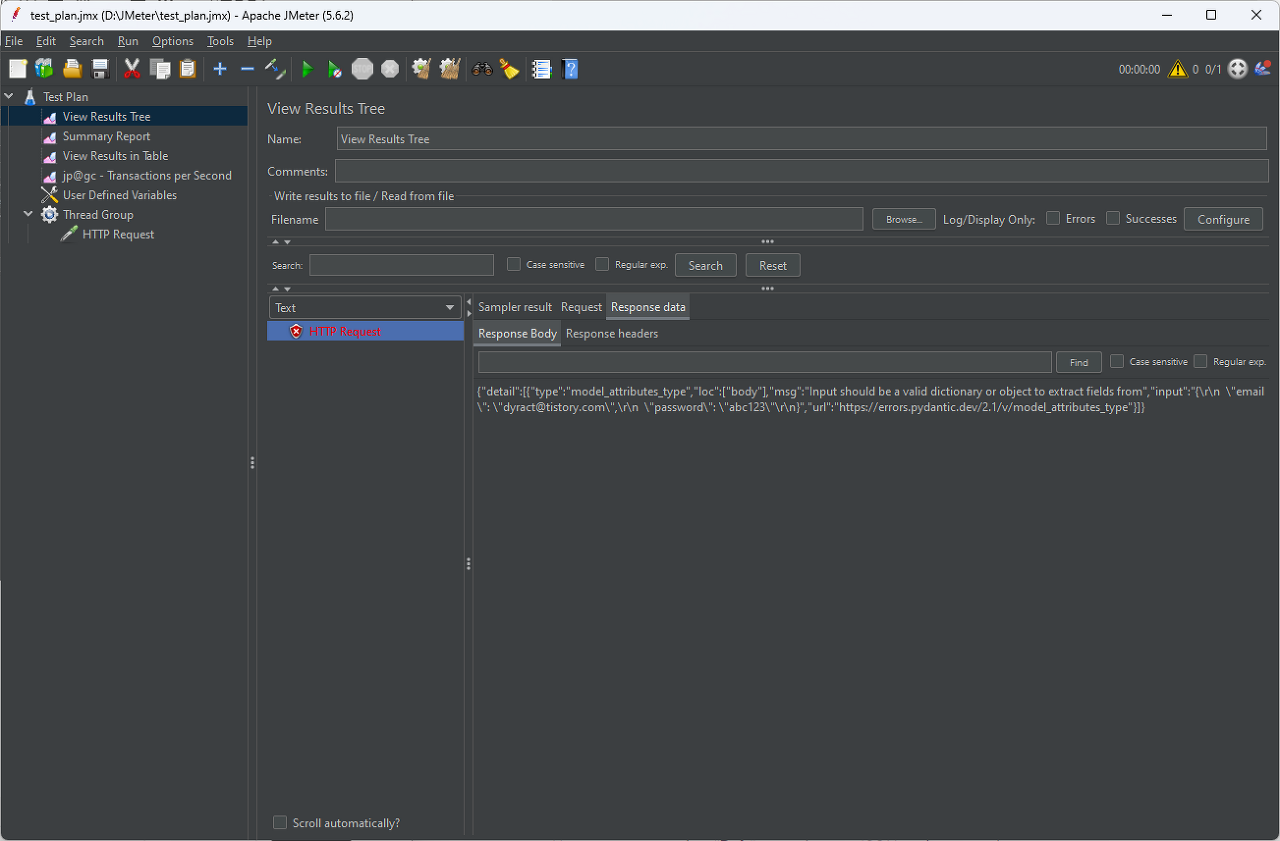This screenshot has height=841, width=1280.
Task: Click the Search button
Action: 706,265
